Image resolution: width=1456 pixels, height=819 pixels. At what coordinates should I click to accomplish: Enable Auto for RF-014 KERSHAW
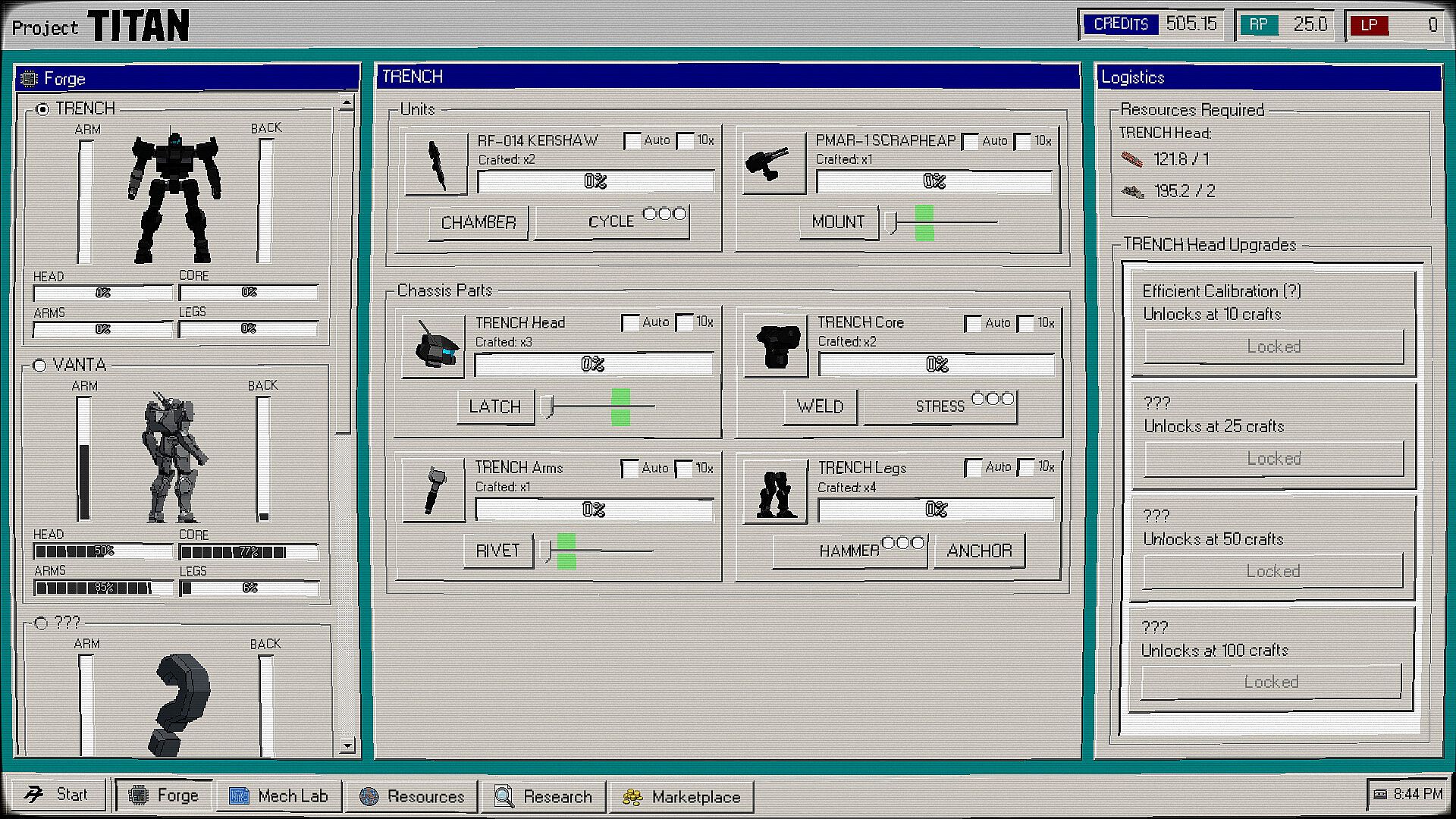[632, 141]
